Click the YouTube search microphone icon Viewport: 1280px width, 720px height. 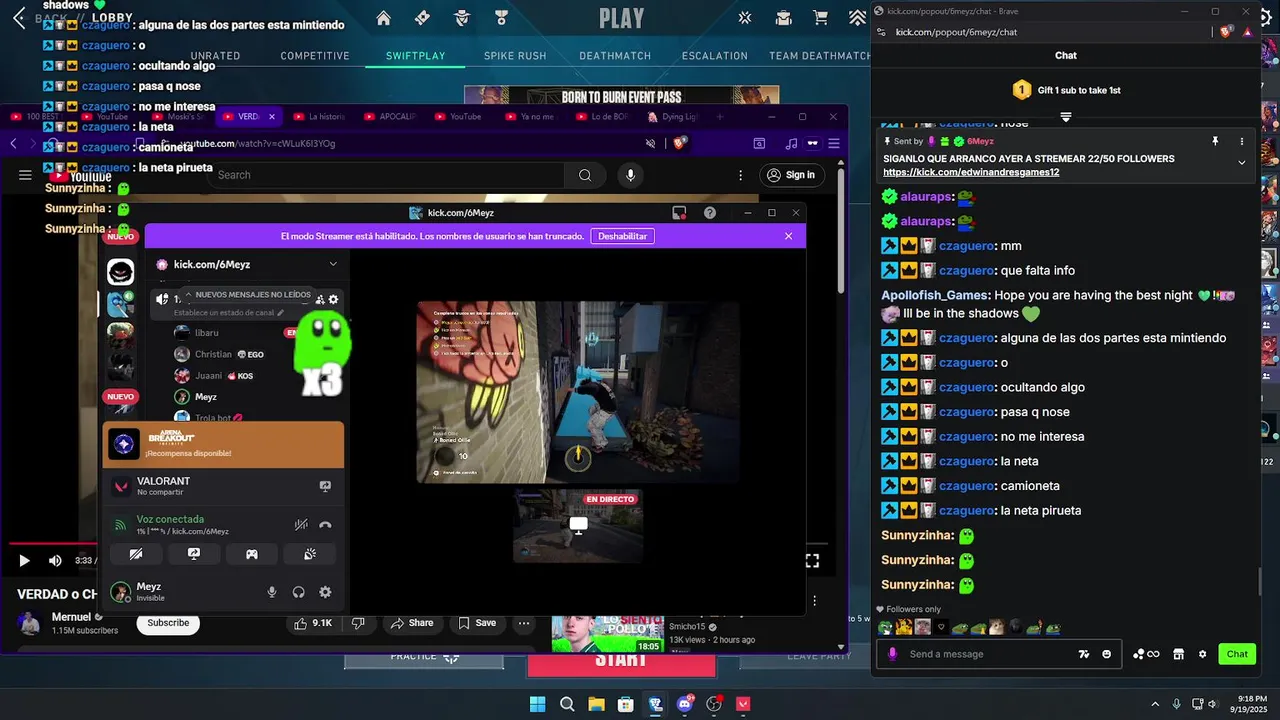click(x=630, y=175)
